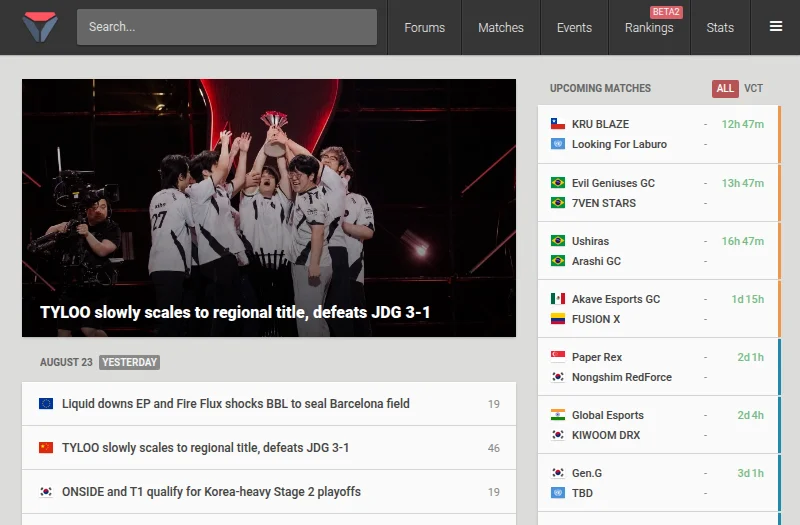Select the ALL upcoming matches filter
Viewport: 800px width, 525px height.
(x=725, y=88)
